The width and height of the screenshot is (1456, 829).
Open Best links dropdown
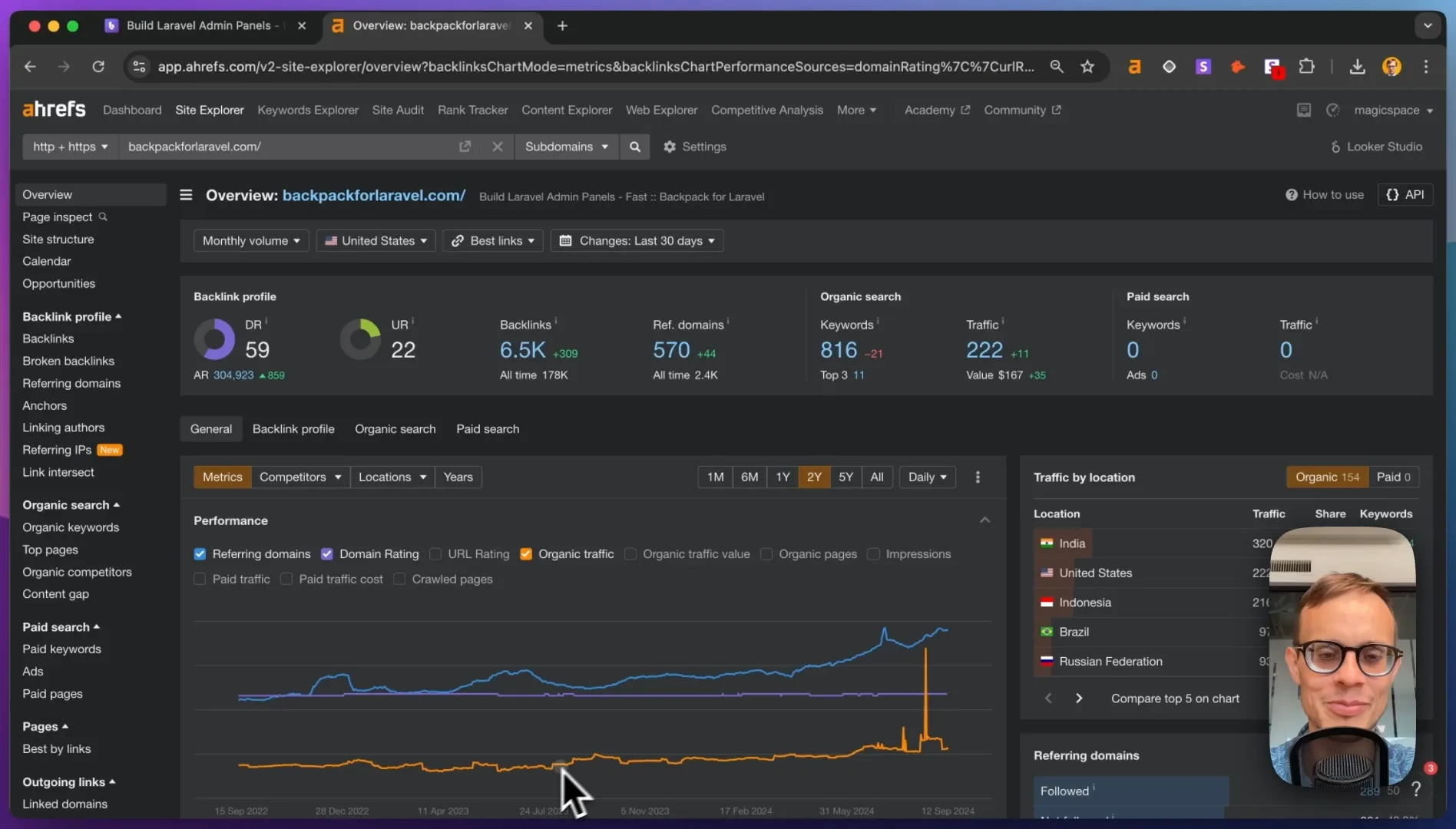coord(492,241)
